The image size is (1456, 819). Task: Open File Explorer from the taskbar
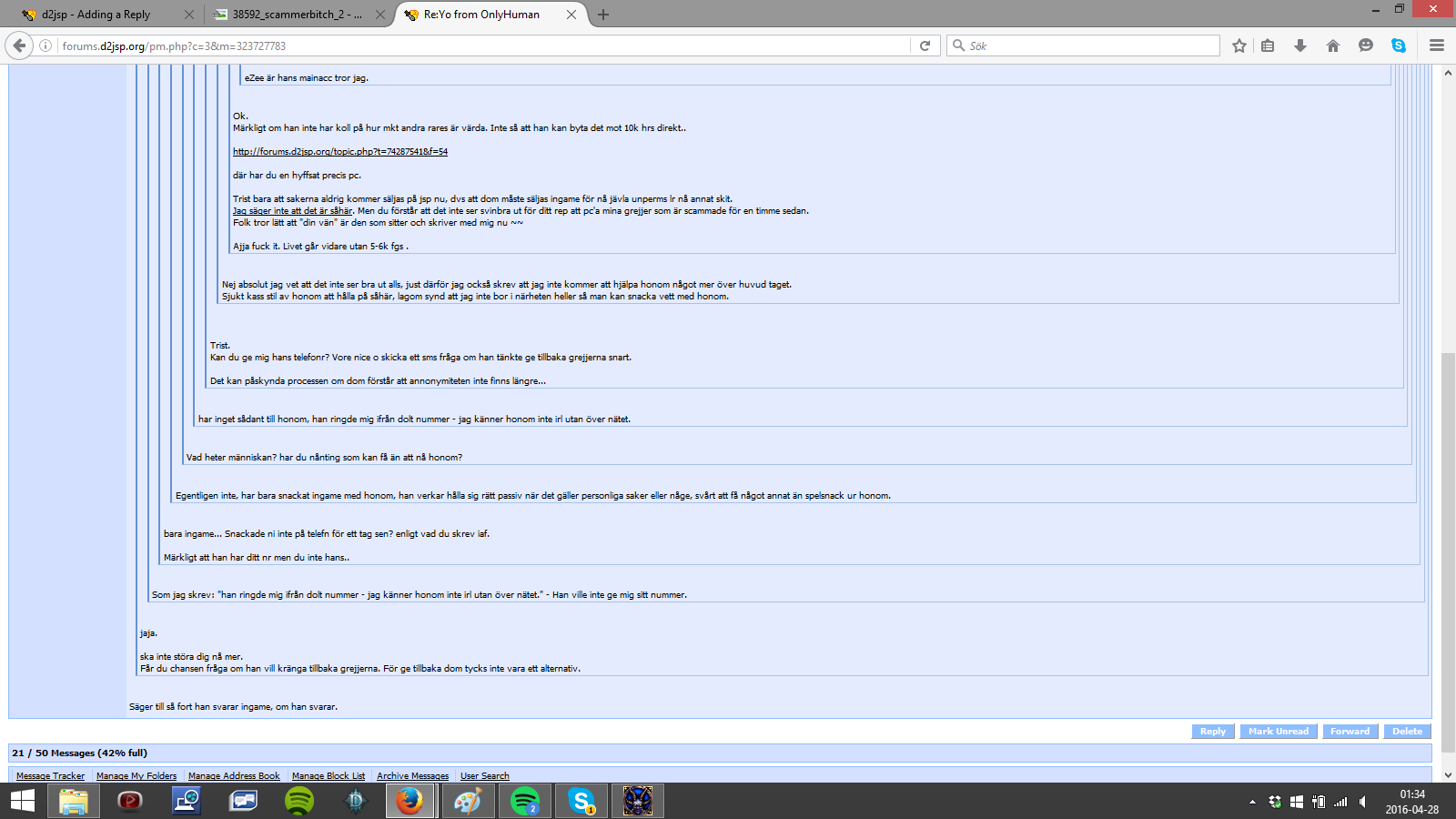74,801
